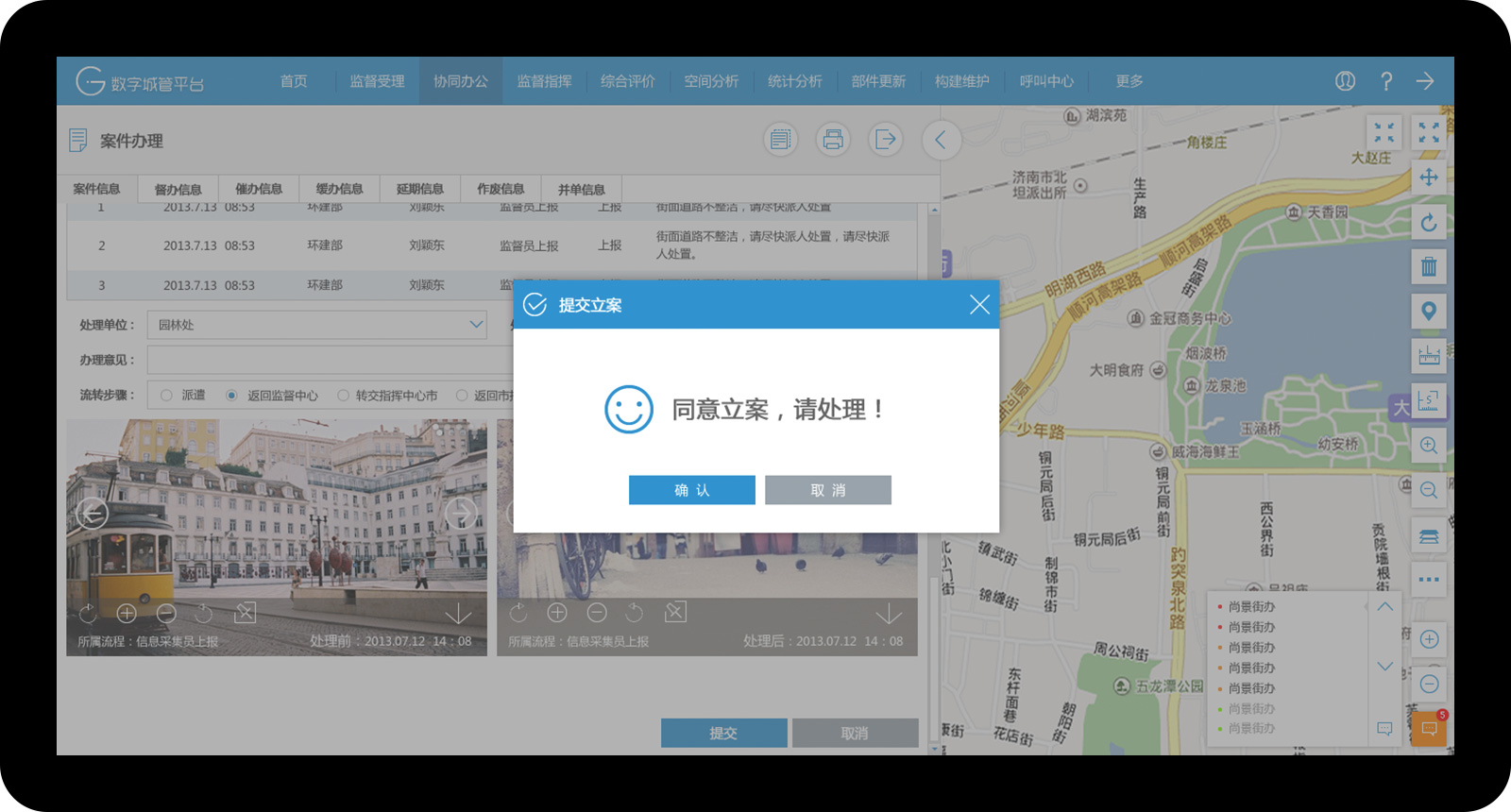Click the 提交 button below the photos
The width and height of the screenshot is (1511, 812).
tap(723, 733)
